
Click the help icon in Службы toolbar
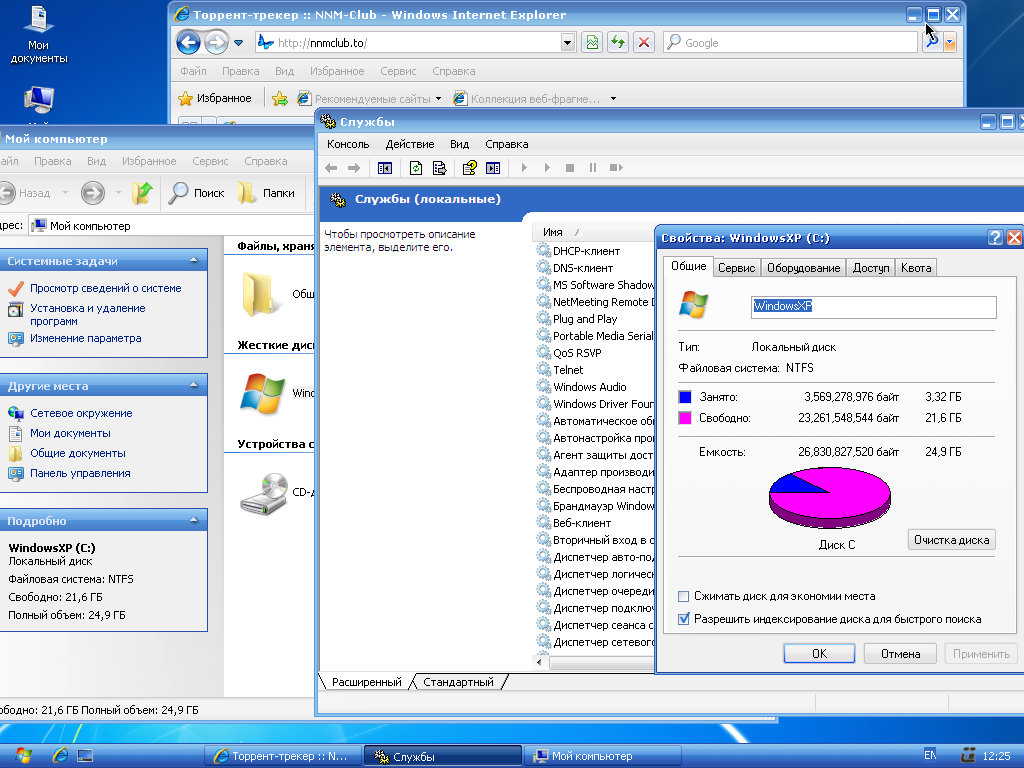point(469,168)
